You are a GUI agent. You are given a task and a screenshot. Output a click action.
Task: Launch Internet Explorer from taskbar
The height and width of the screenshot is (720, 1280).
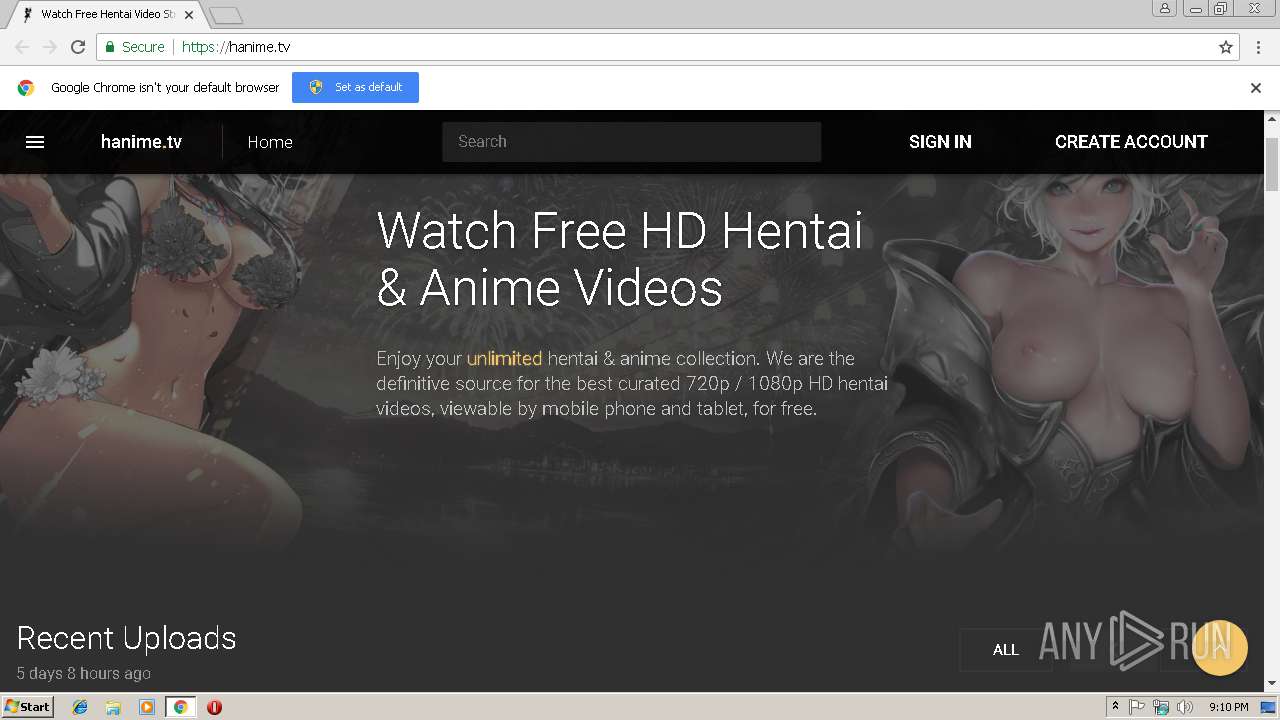(80, 707)
